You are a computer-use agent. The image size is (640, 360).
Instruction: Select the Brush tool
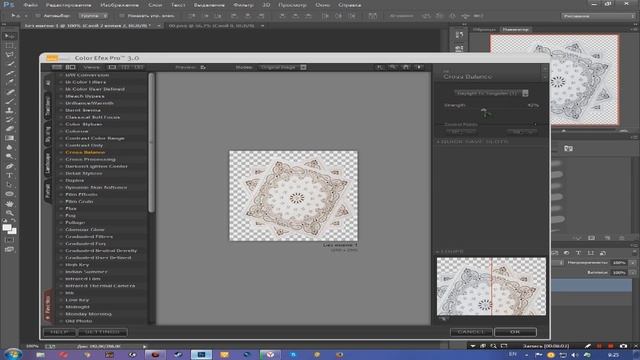9,101
